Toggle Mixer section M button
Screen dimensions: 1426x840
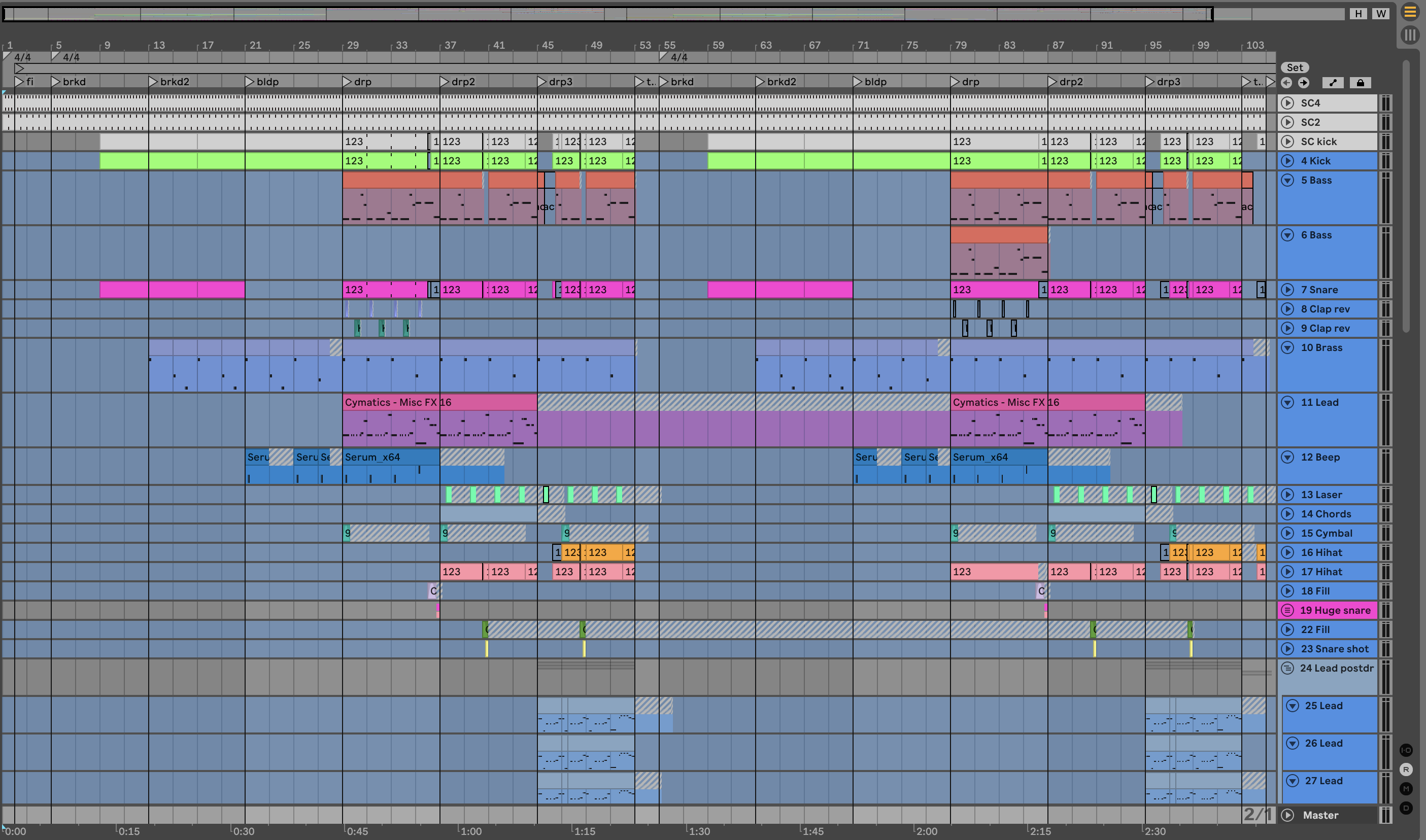point(1406,789)
